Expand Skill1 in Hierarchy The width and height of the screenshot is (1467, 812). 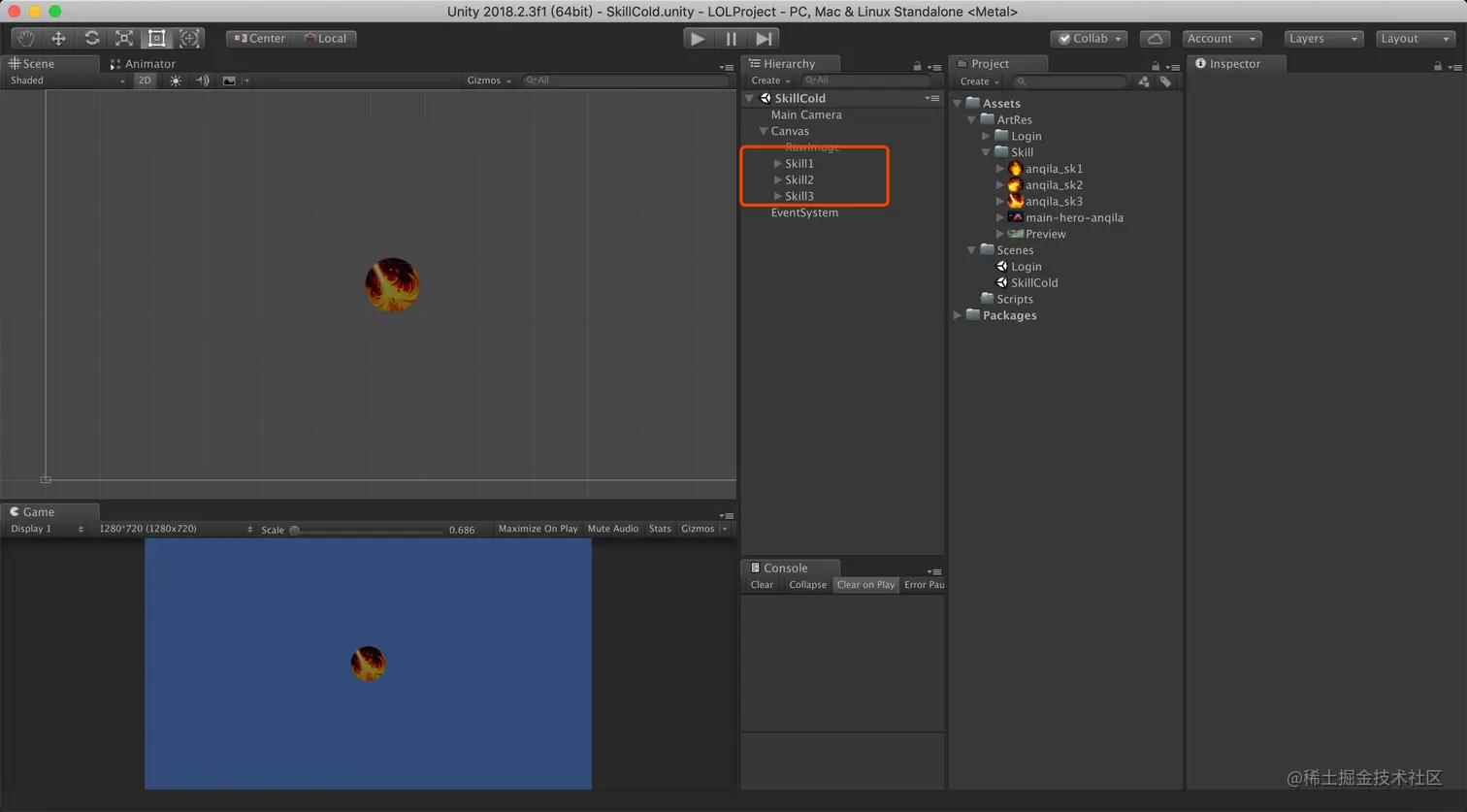point(778,164)
